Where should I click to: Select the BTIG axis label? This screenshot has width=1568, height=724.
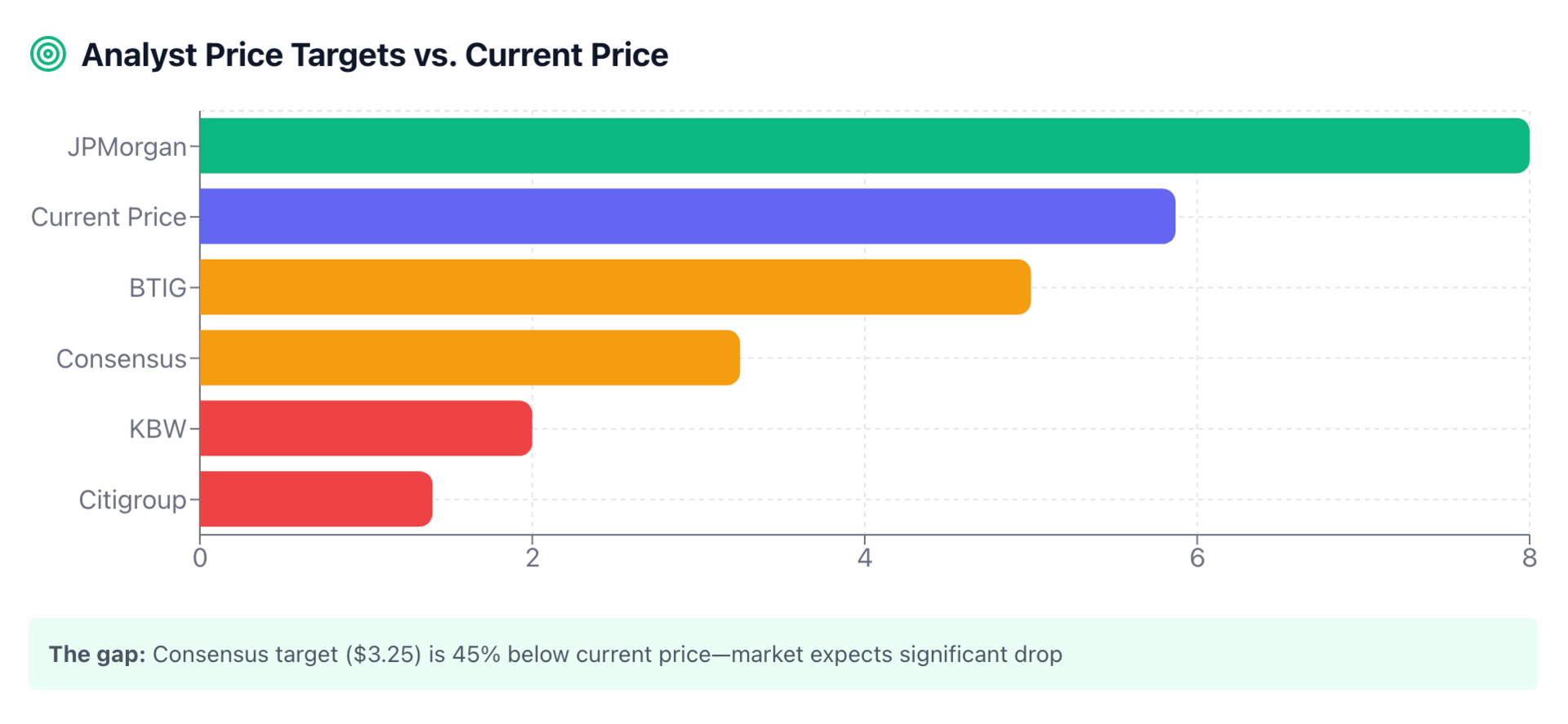pyautogui.click(x=158, y=288)
